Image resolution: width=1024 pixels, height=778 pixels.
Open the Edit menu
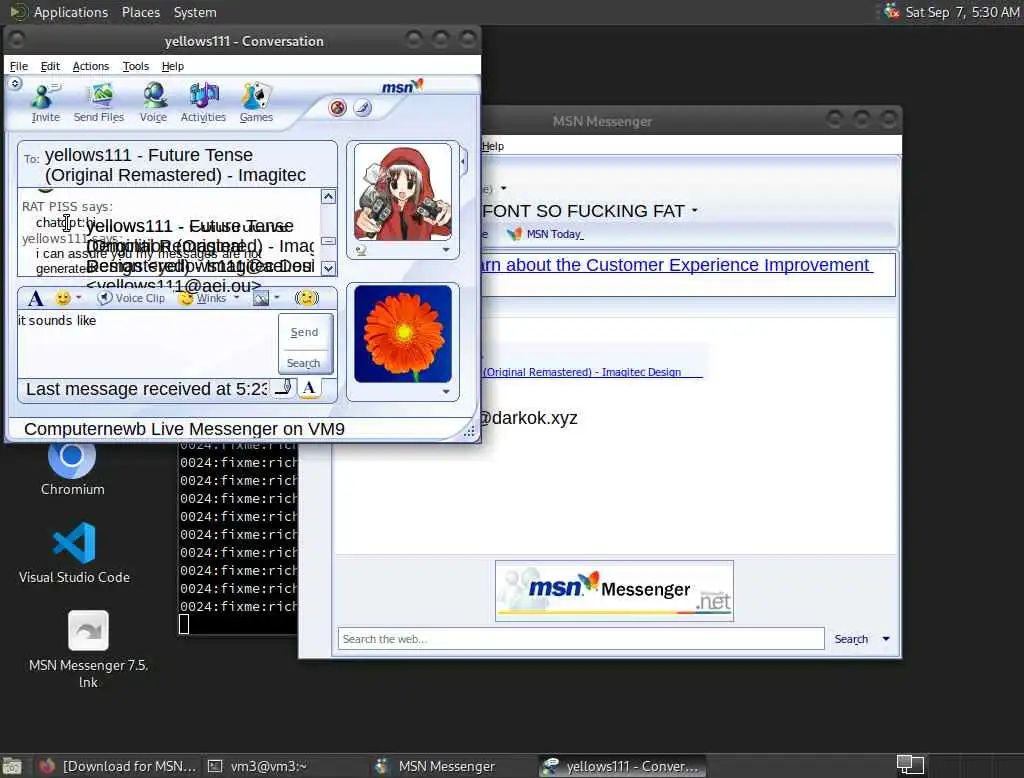click(x=50, y=66)
